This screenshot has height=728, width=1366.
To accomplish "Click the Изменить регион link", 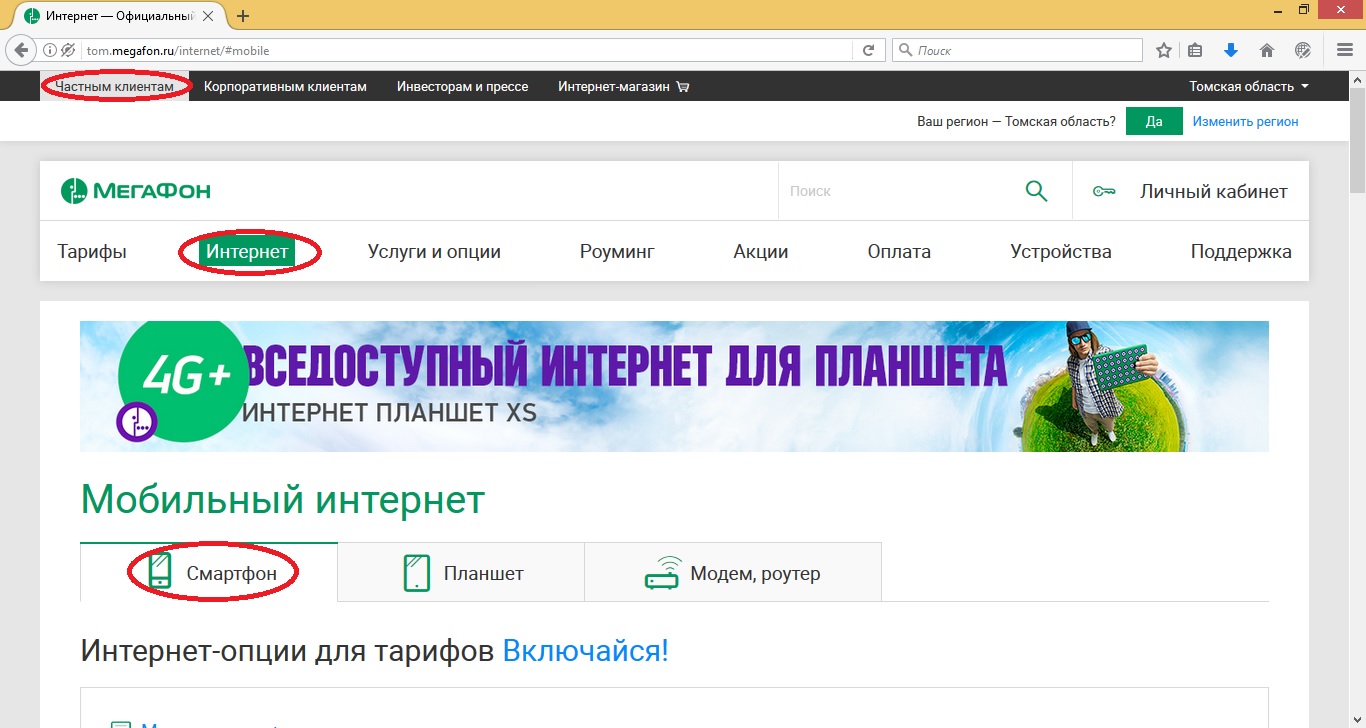I will [x=1244, y=120].
